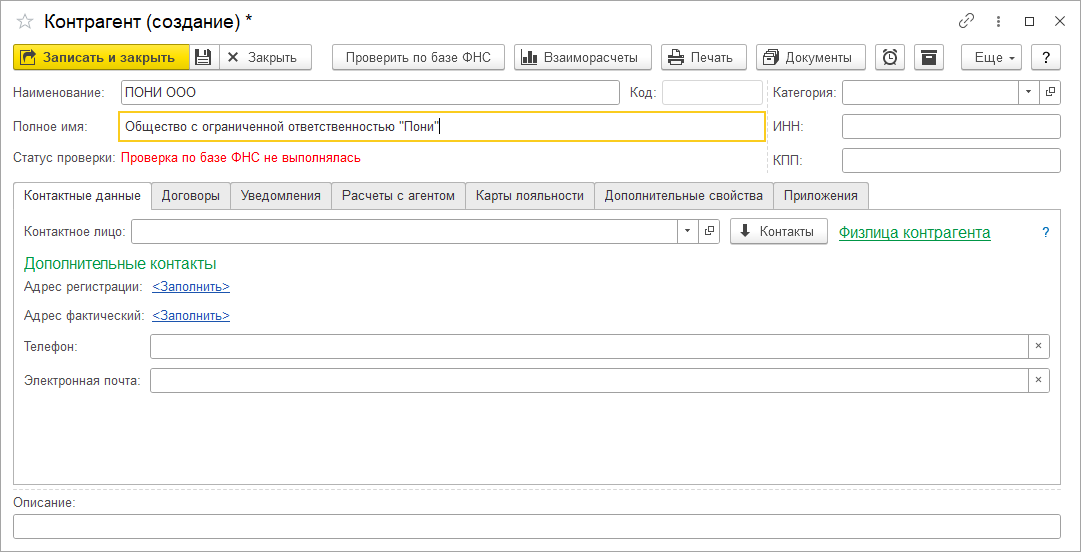The width and height of the screenshot is (1081, 552).
Task: Open the Еще dropdown menu
Action: [991, 57]
